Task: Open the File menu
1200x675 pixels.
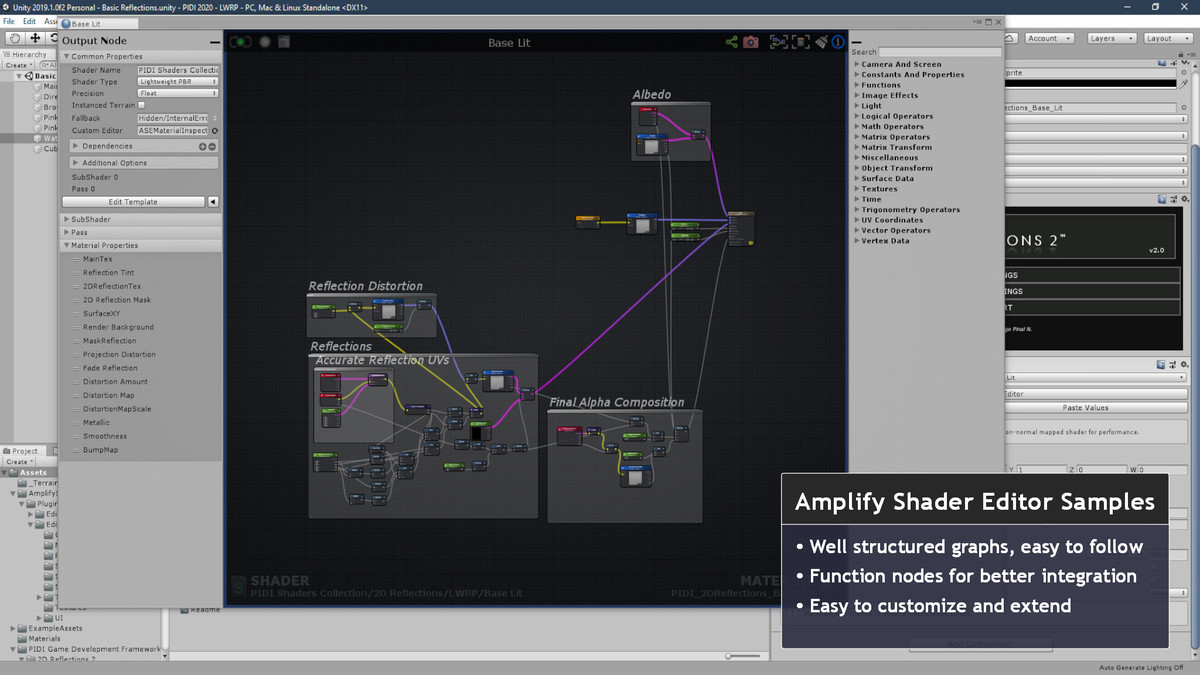Action: [9, 21]
